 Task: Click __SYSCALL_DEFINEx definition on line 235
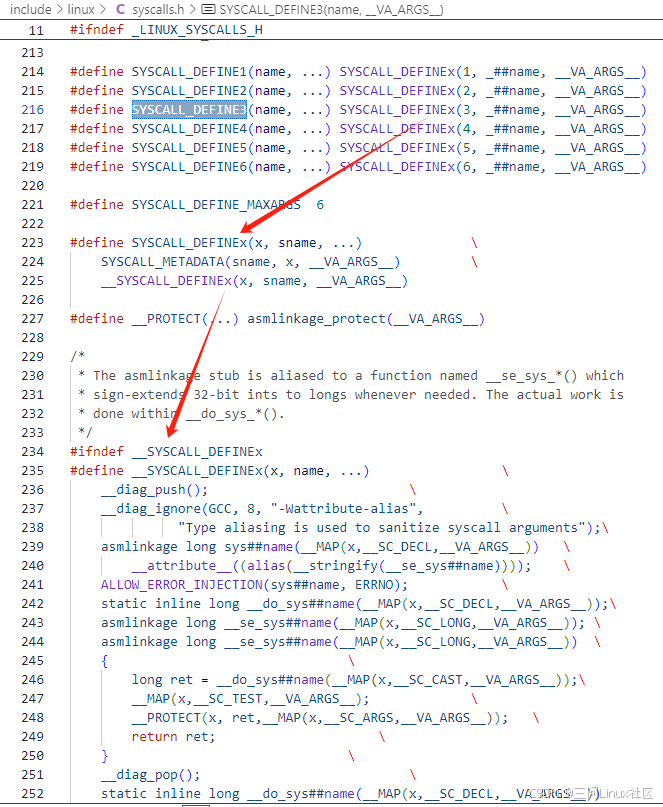coord(197,470)
